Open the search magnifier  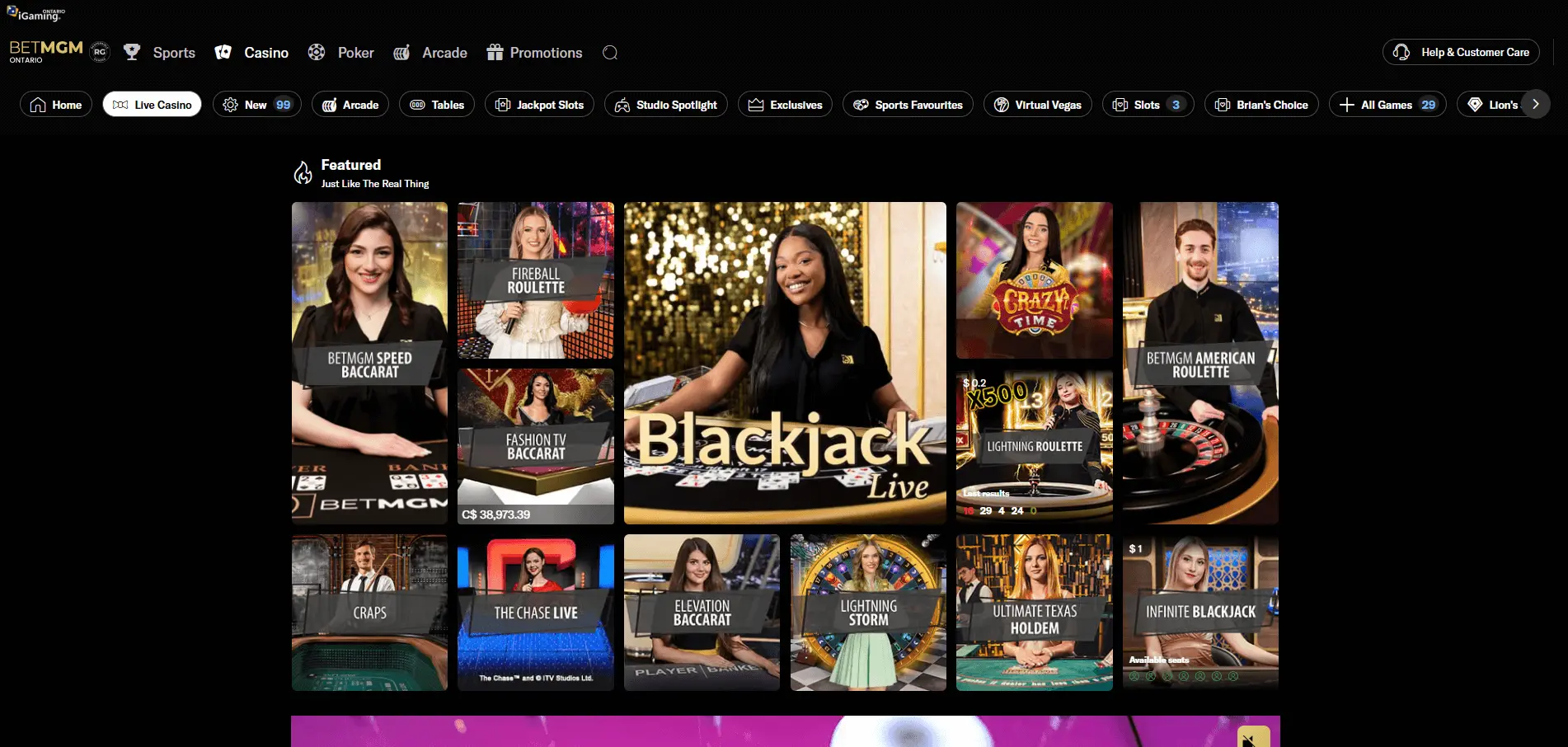[610, 52]
